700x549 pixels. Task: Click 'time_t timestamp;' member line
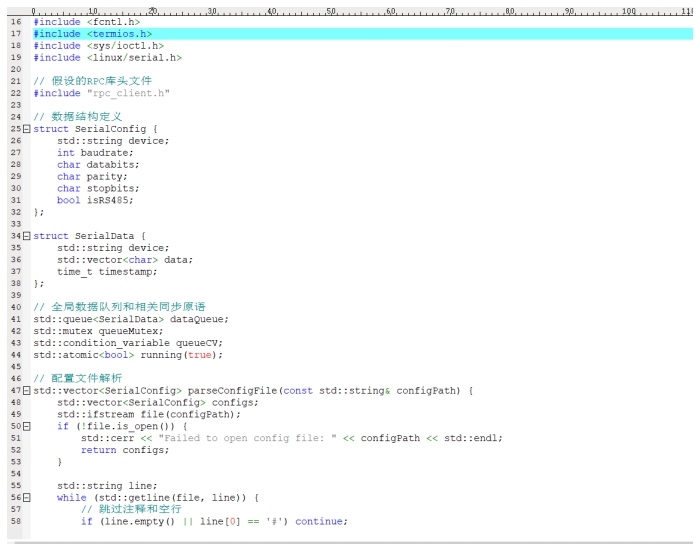pos(106,272)
